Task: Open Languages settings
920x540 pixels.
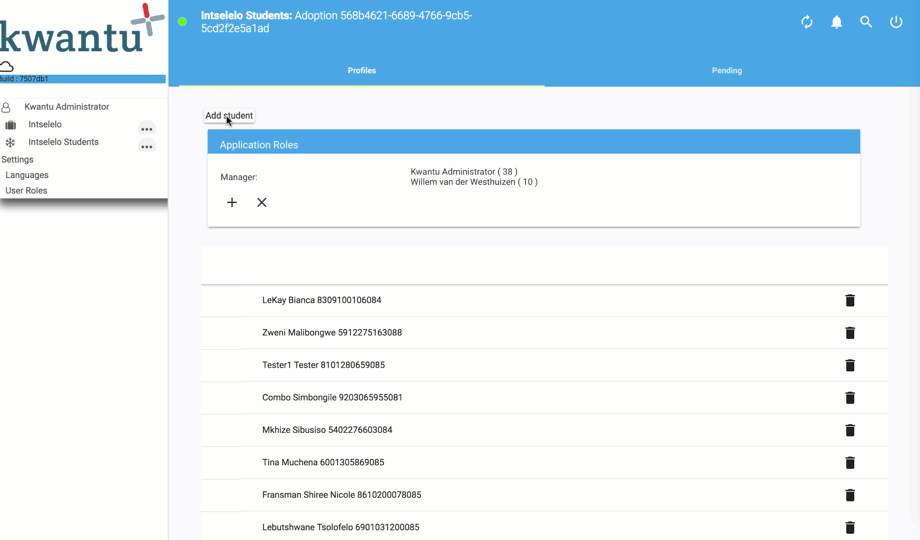Action: click(x=27, y=175)
